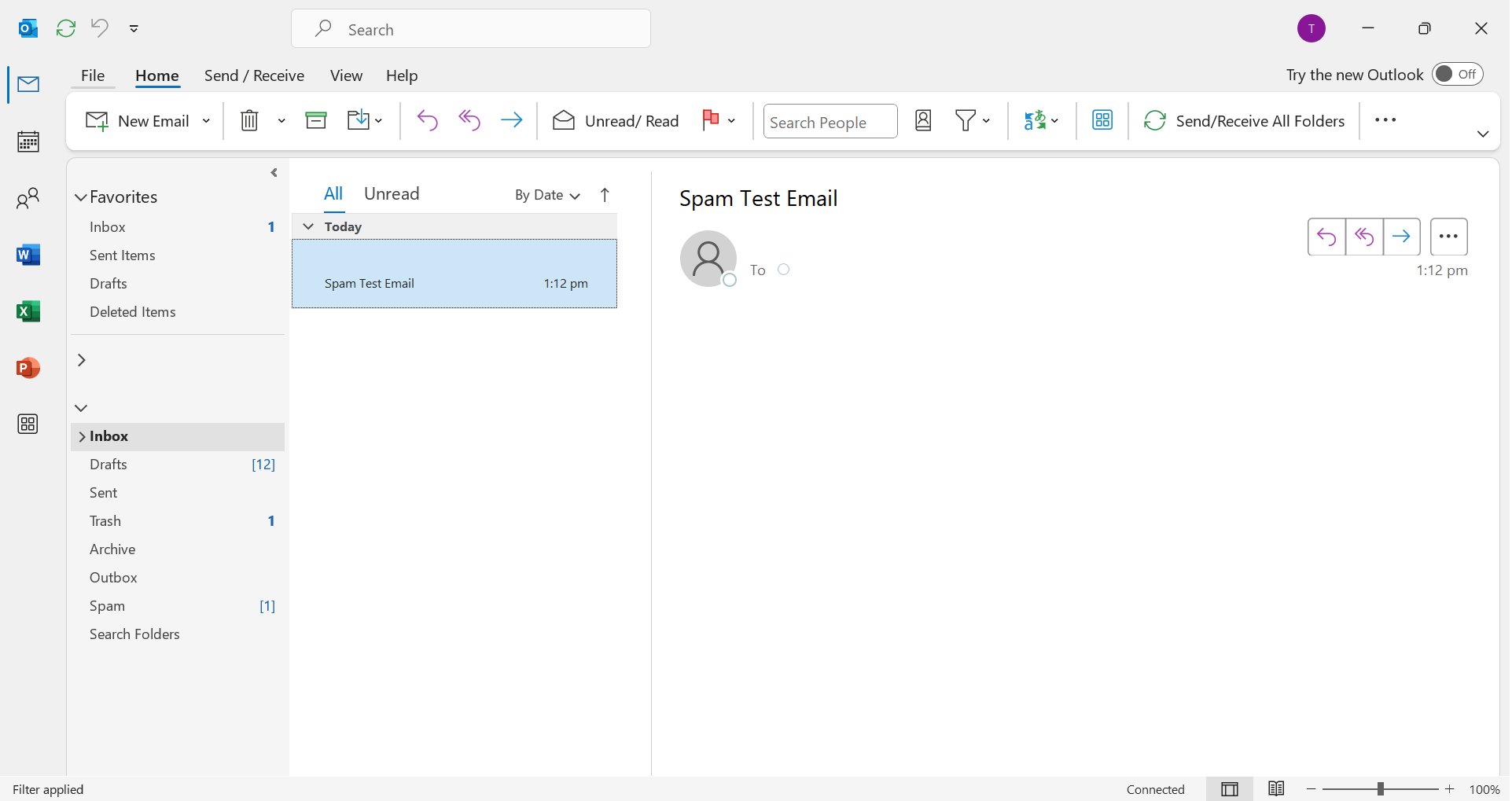Screen dimensions: 1512x801
Task: Open the Address Book icon
Action: (924, 120)
